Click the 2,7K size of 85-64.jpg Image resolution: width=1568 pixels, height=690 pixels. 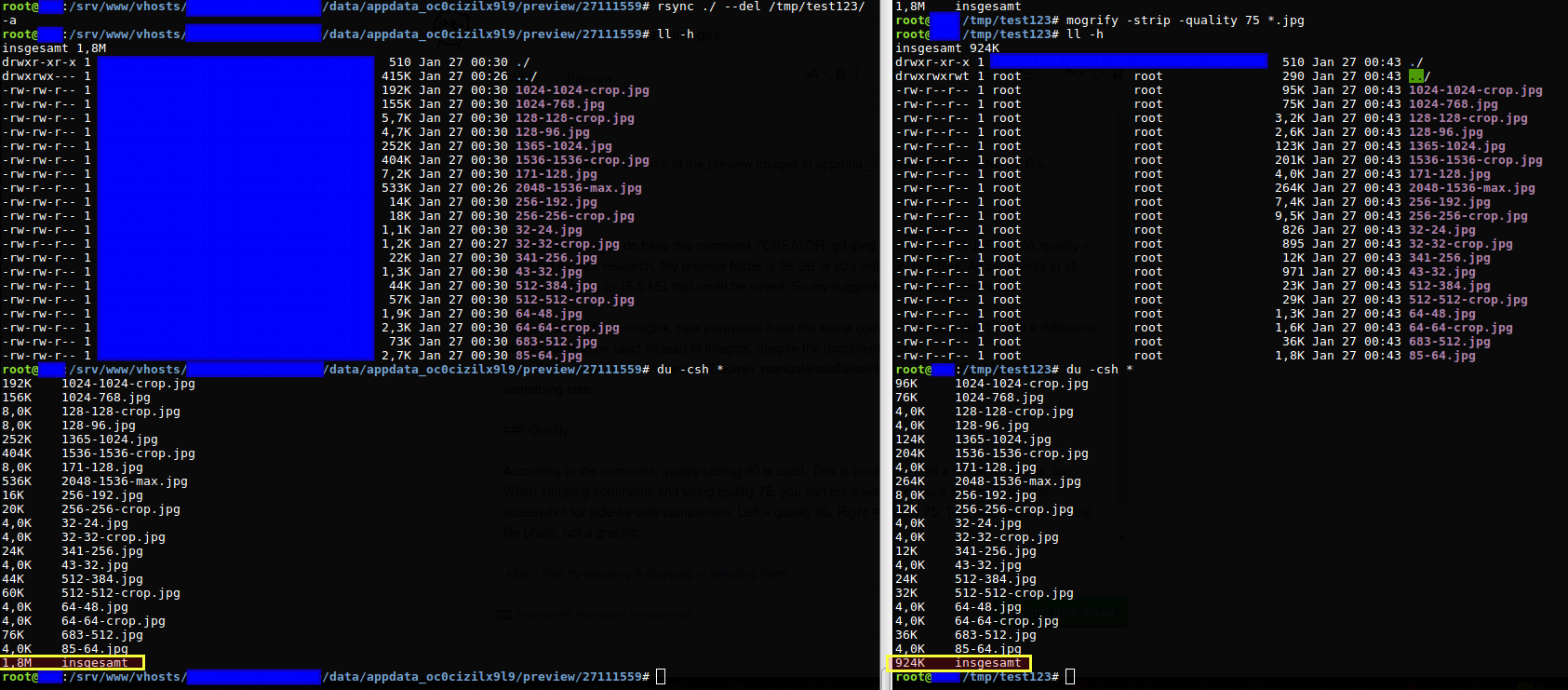pyautogui.click(x=396, y=356)
